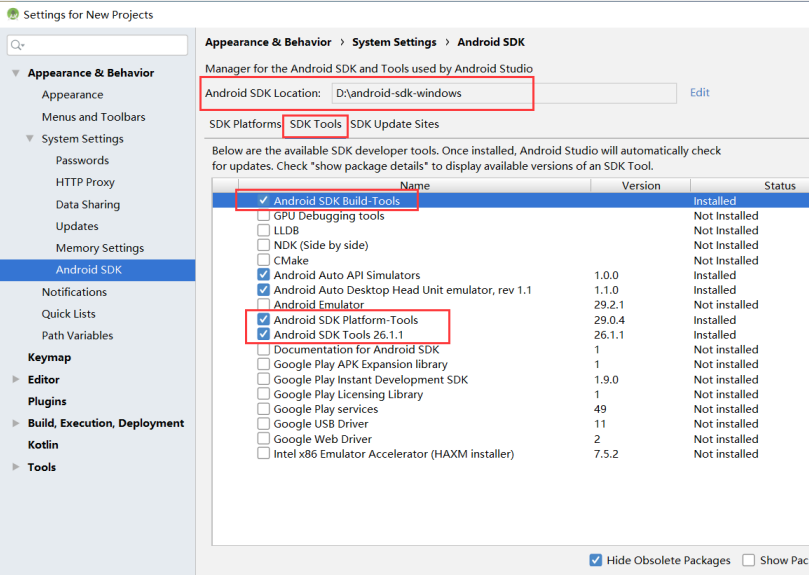Switch to the SDK Platforms tab

coord(245,124)
